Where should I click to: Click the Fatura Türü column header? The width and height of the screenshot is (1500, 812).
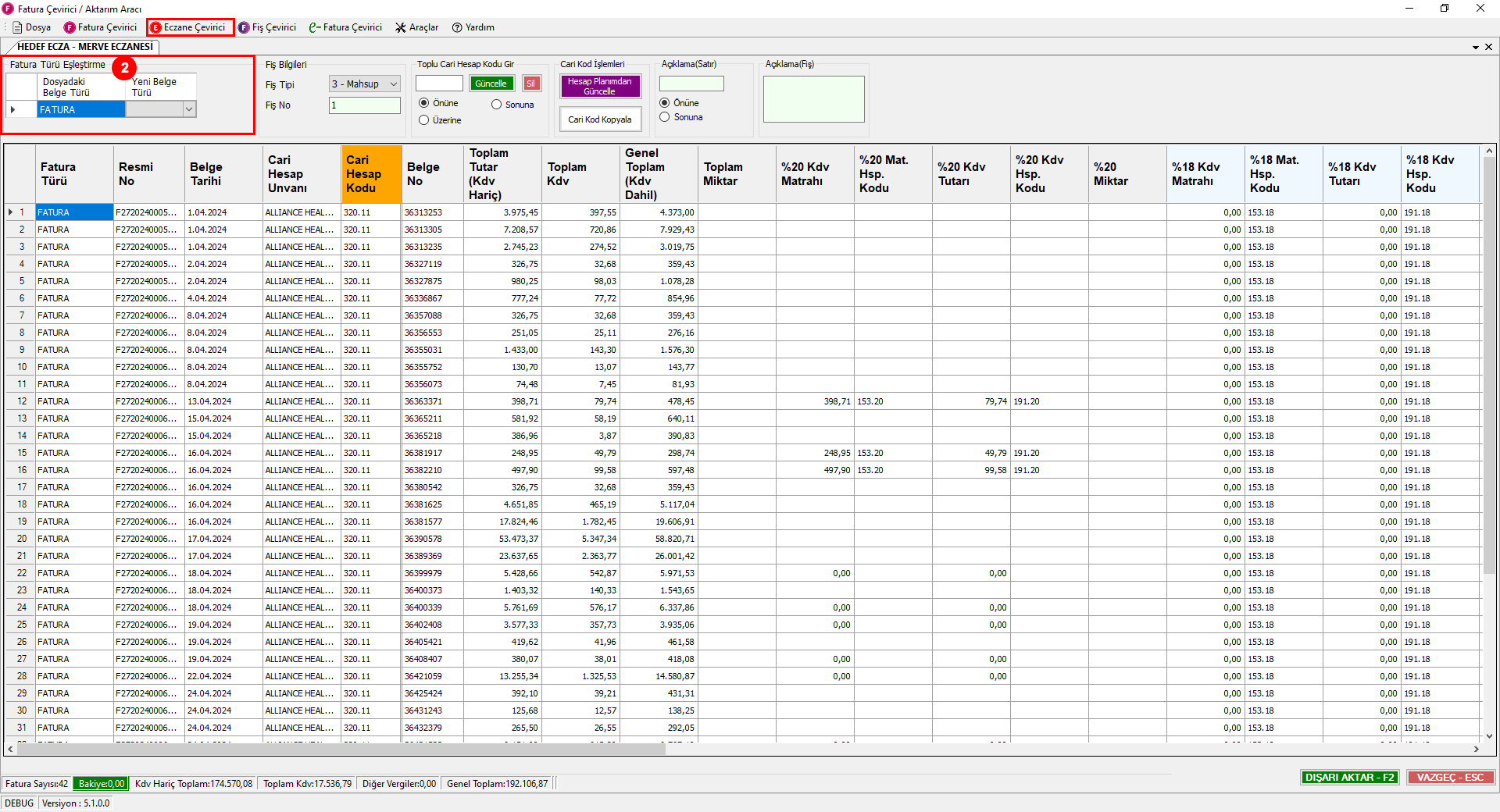(74, 174)
